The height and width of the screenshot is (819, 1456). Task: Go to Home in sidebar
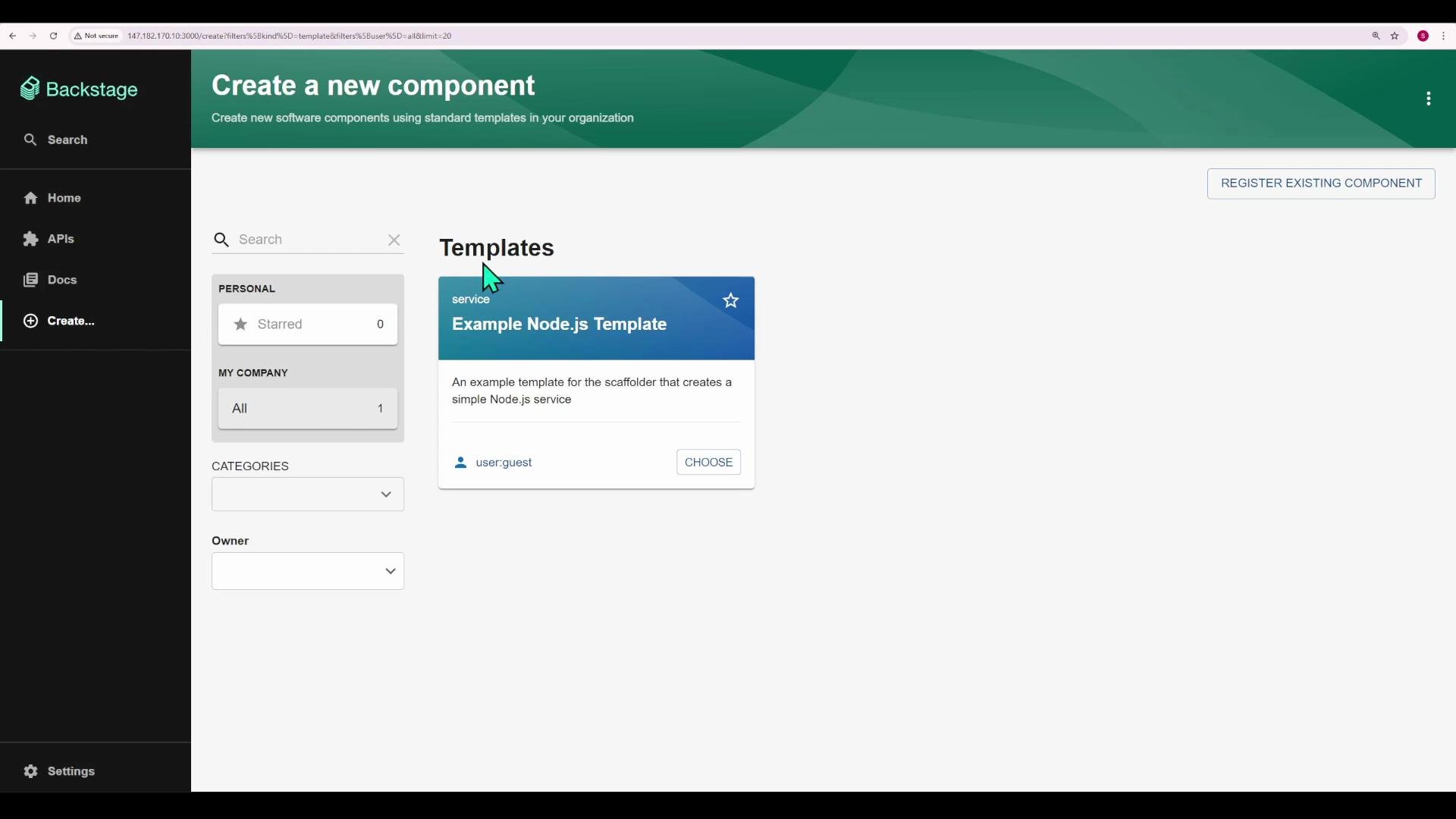(52, 198)
